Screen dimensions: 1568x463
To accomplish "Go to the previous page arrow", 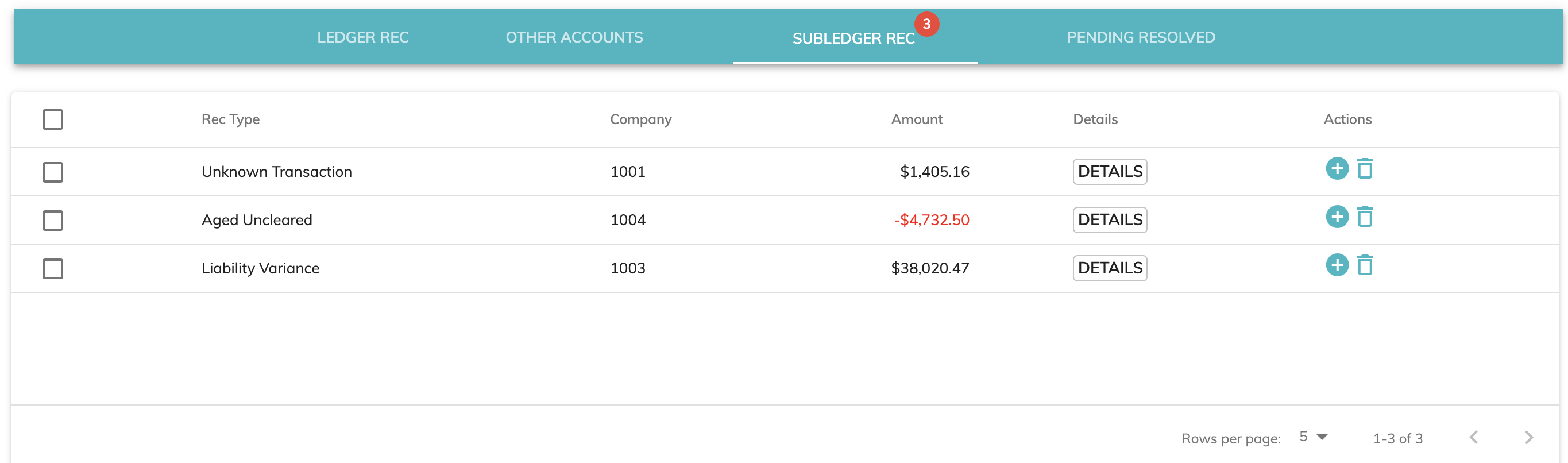I will pos(1474,438).
